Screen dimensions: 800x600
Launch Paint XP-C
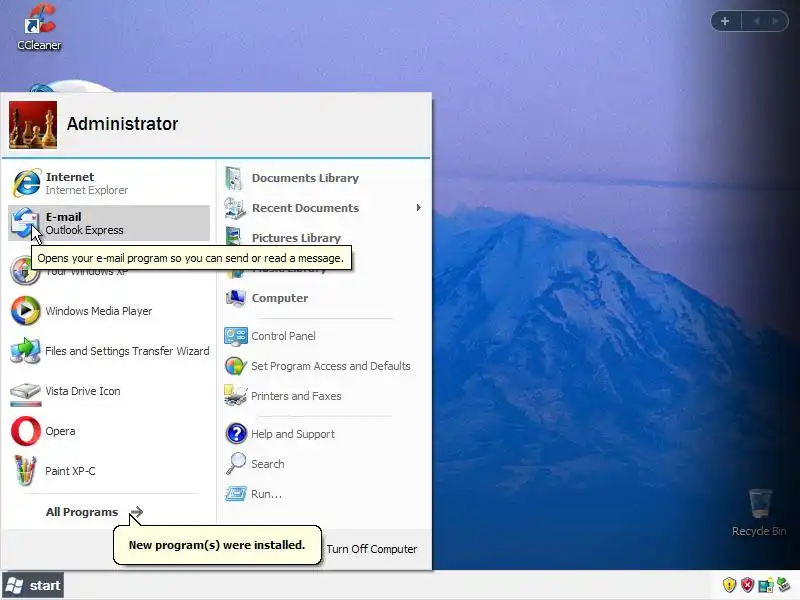pos(109,471)
